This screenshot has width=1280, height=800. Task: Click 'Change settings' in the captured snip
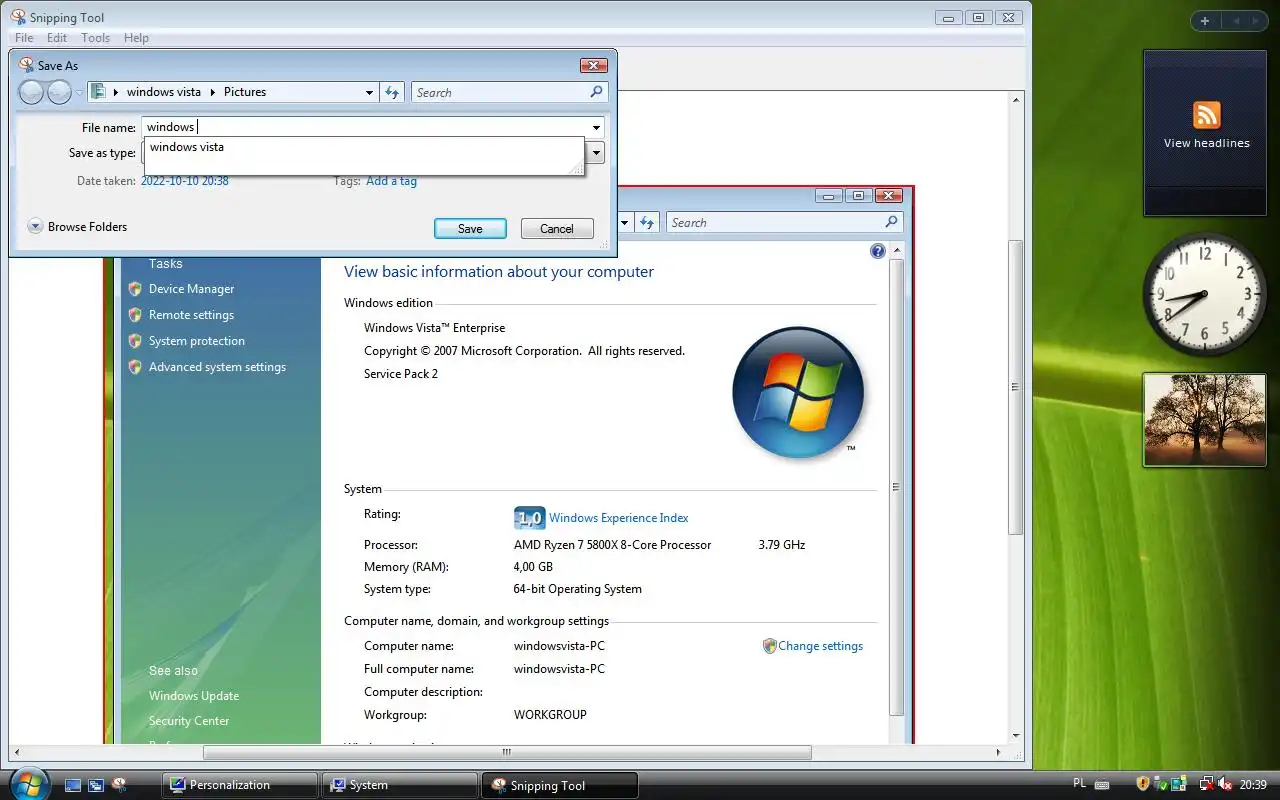820,646
